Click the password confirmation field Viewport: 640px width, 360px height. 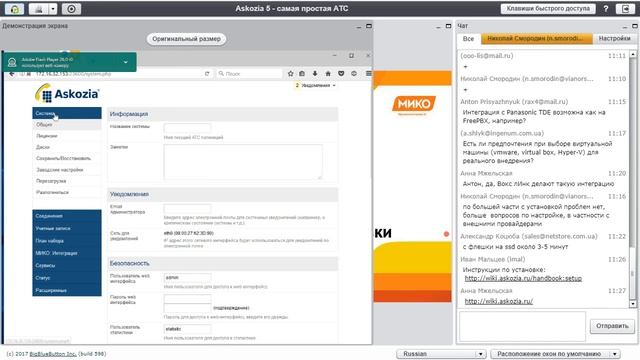(x=187, y=308)
